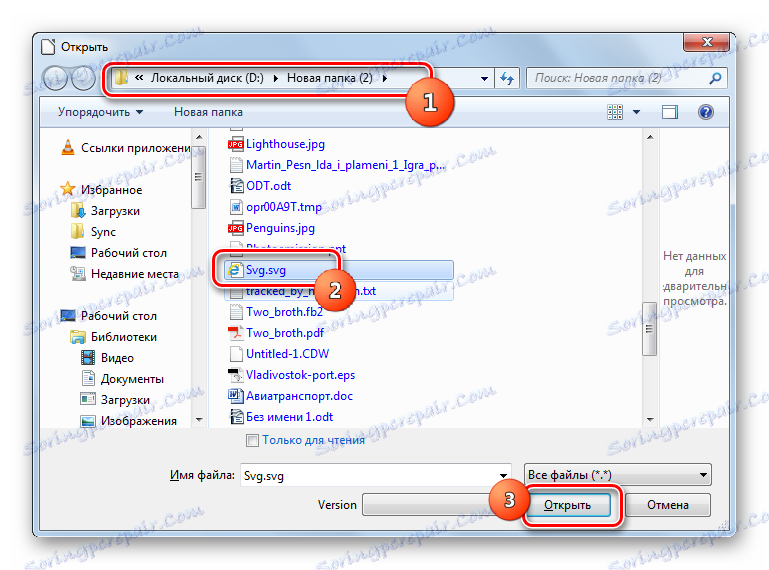Select the Svg.svg file name
The height and width of the screenshot is (570, 769).
coord(266,270)
